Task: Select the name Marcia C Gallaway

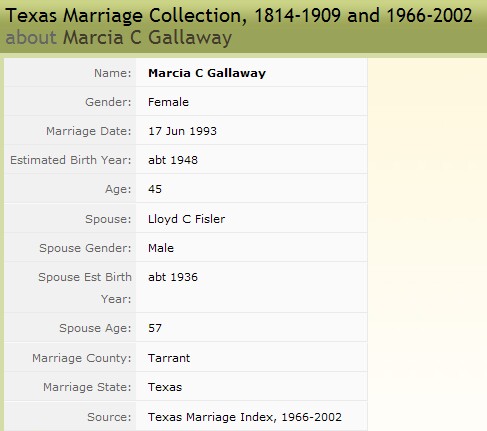Action: pos(207,73)
